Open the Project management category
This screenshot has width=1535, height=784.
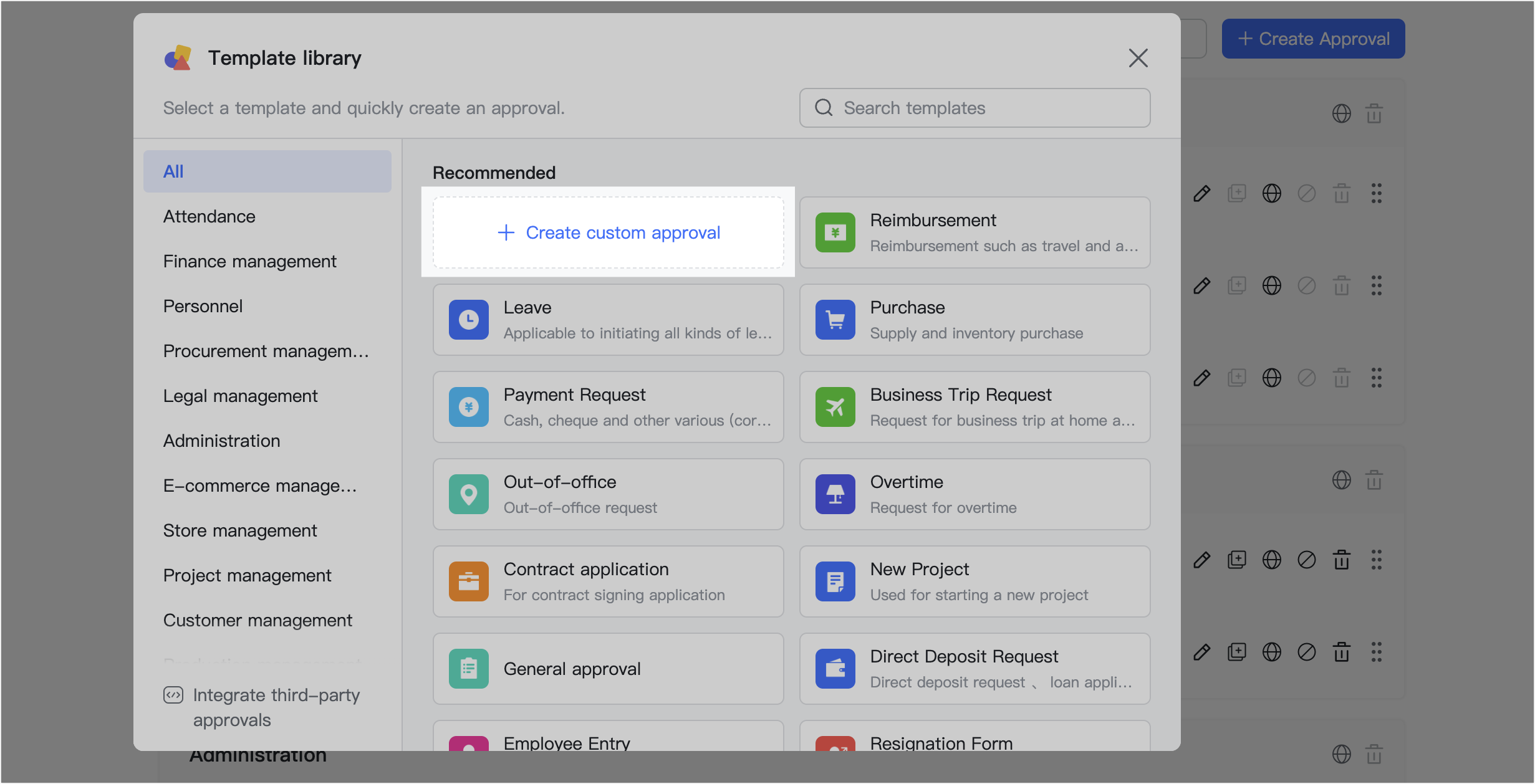coord(248,575)
